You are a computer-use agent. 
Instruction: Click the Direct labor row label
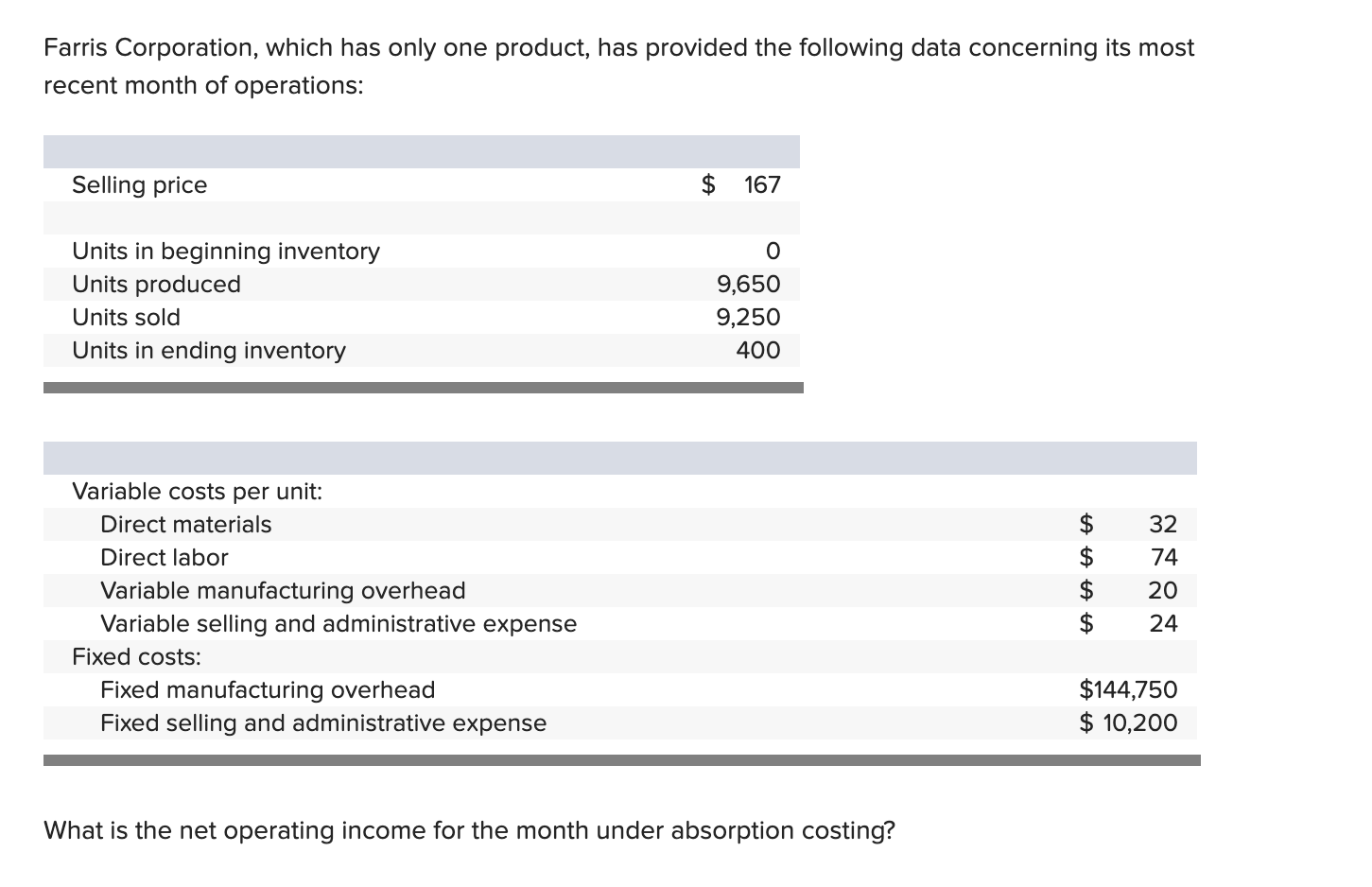(x=164, y=558)
